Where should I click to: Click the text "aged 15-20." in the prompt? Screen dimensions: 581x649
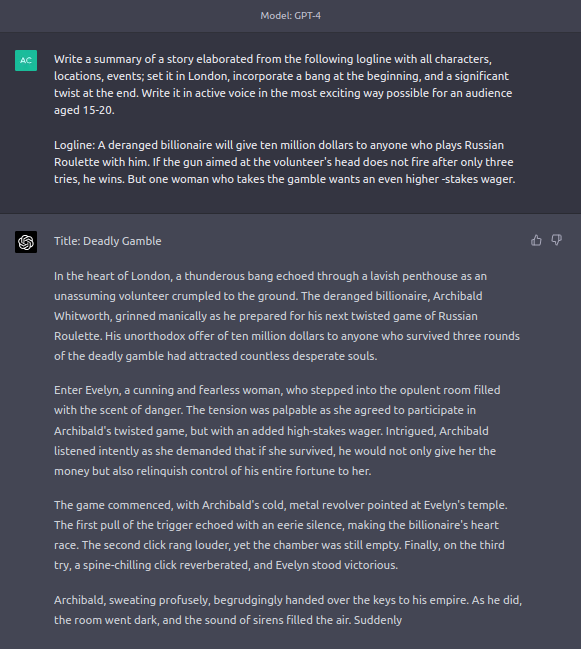point(84,110)
